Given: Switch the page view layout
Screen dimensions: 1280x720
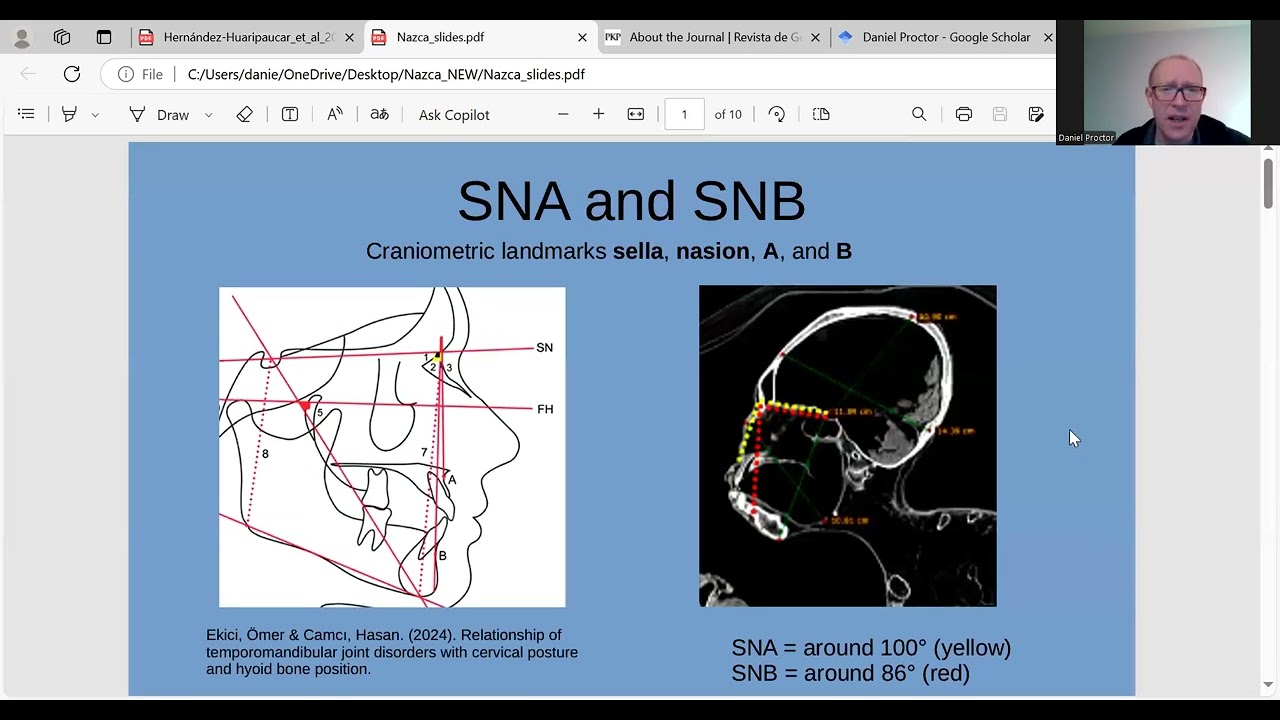Looking at the screenshot, I should (x=821, y=114).
